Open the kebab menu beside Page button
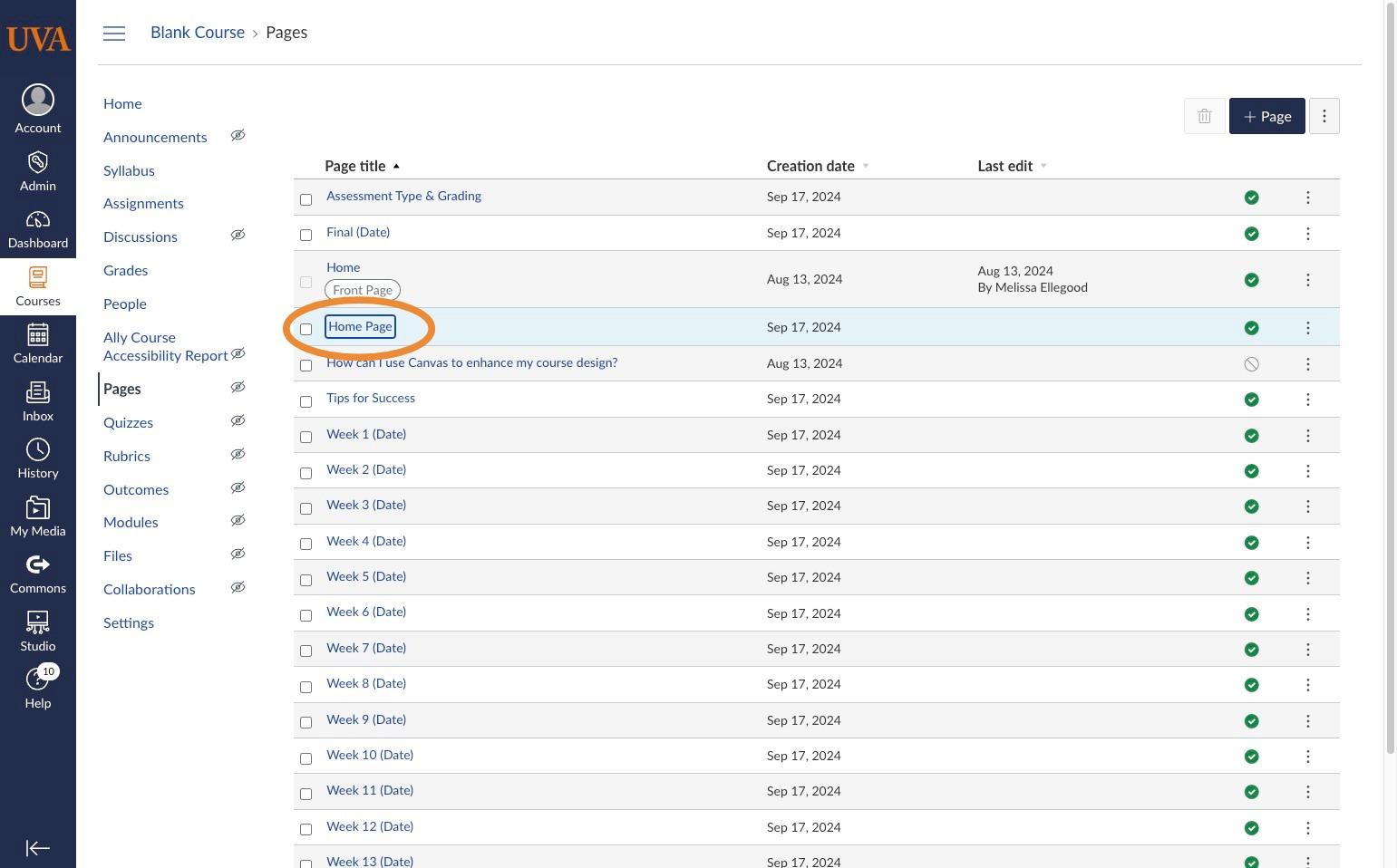The image size is (1397, 868). click(x=1324, y=116)
